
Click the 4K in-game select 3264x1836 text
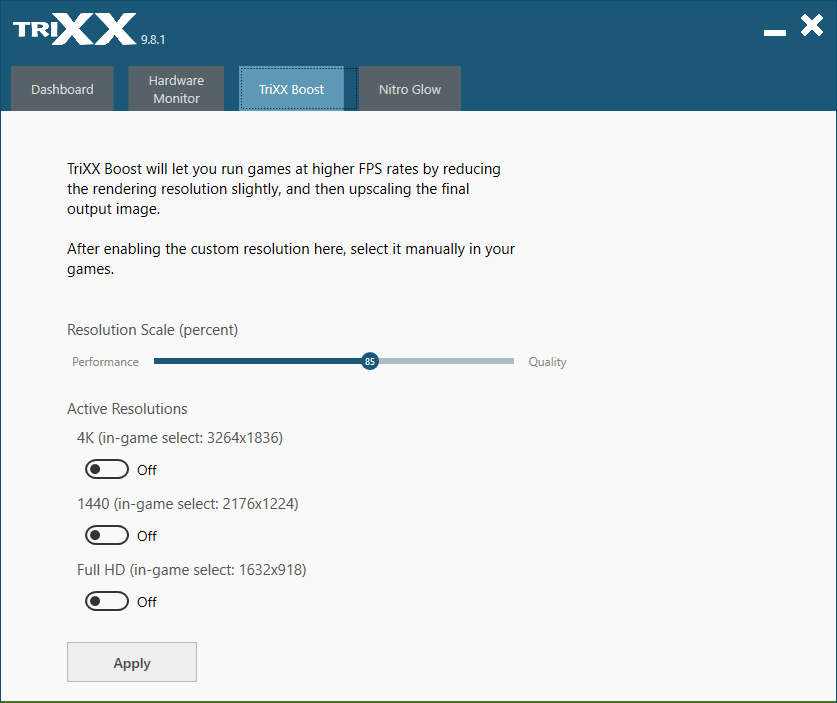coord(180,438)
